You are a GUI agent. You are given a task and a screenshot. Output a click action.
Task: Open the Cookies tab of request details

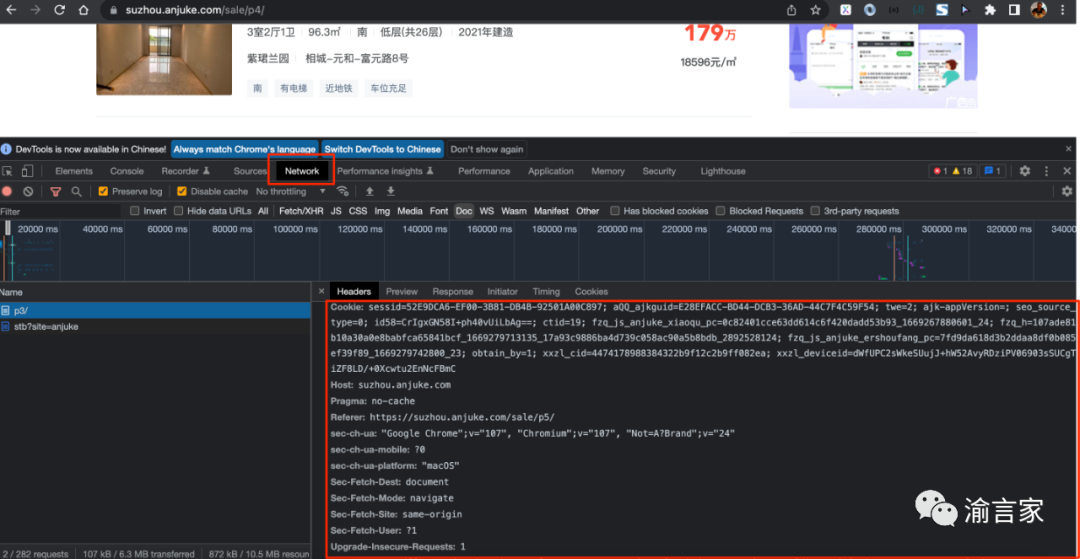[591, 292]
